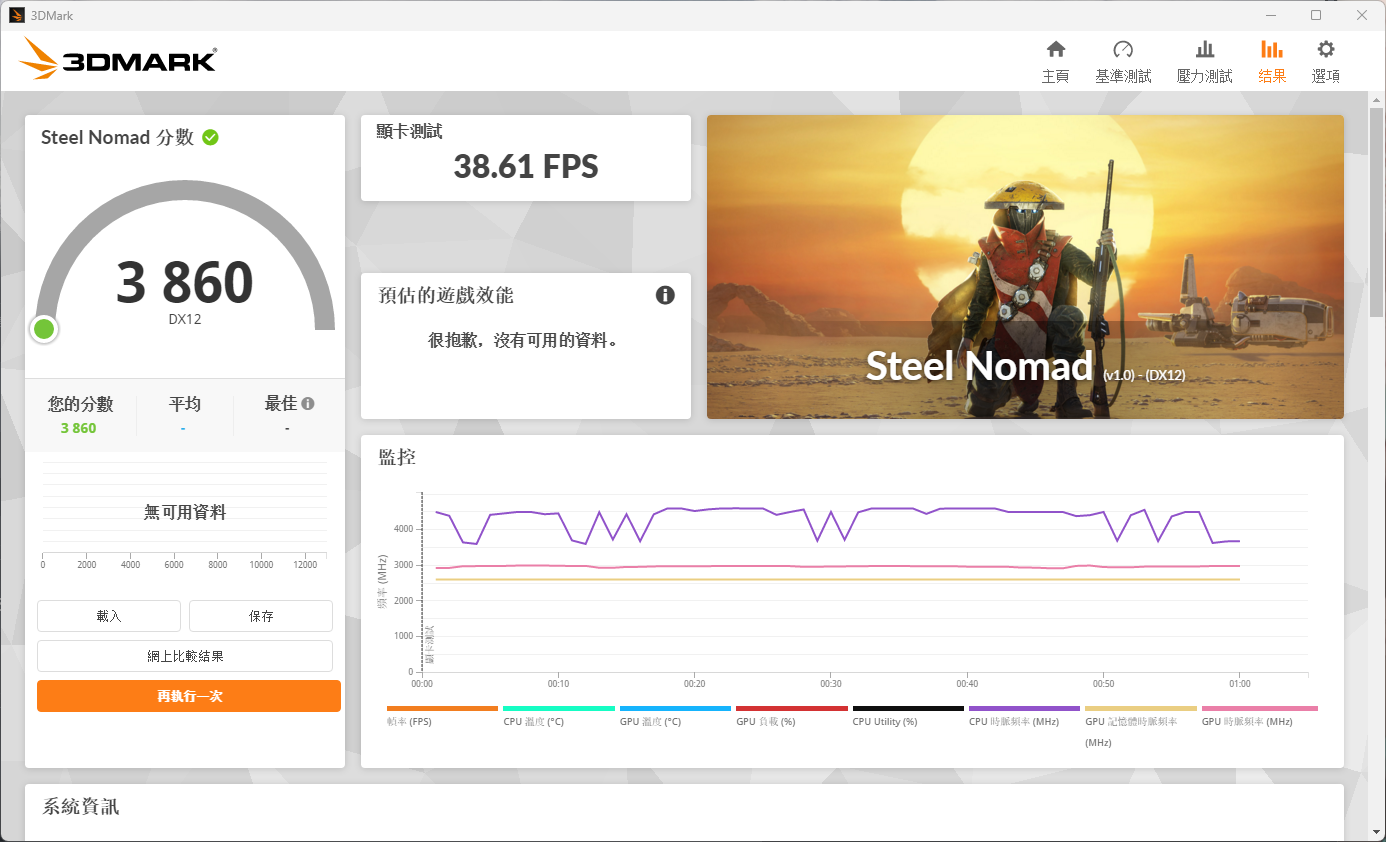Image resolution: width=1386 pixels, height=842 pixels.
Task: Toggle the CPU 時脈頻率 (MHz) legend series
Action: coord(1025,716)
